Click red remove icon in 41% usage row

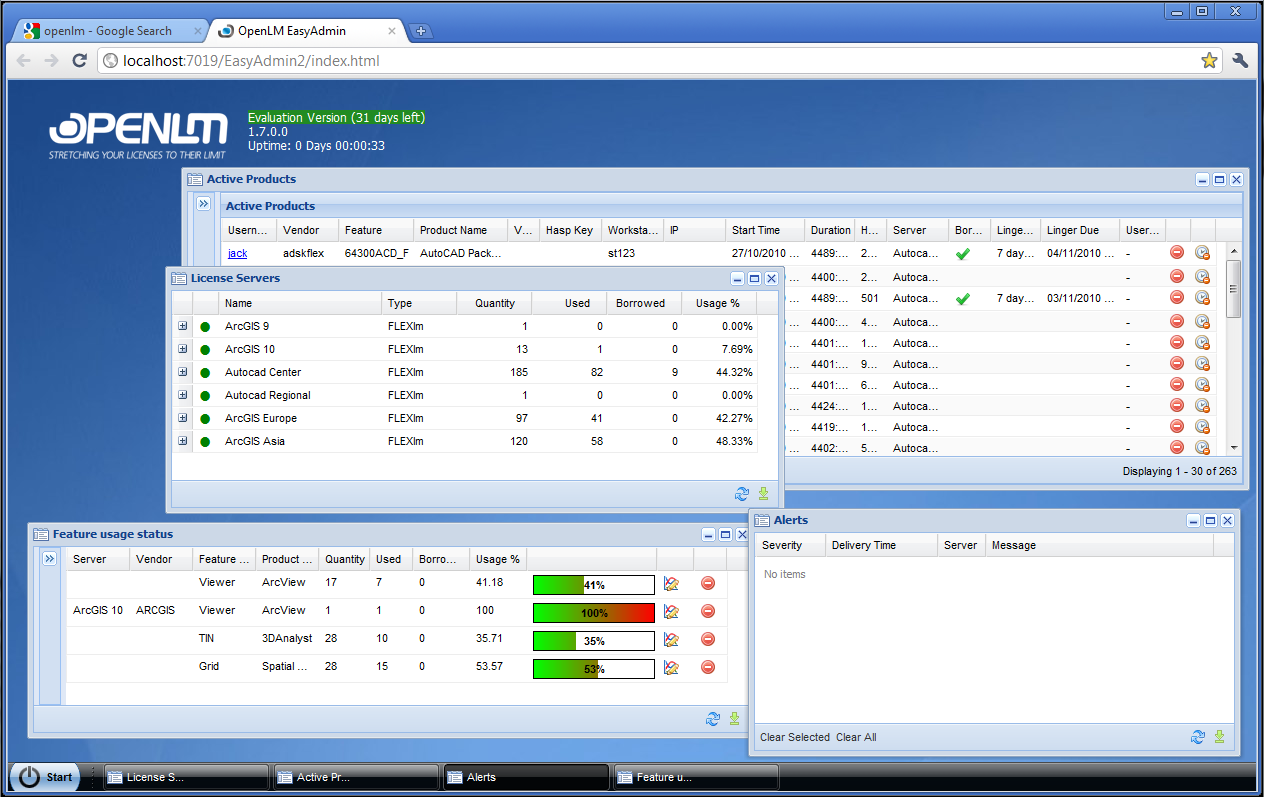tap(708, 583)
